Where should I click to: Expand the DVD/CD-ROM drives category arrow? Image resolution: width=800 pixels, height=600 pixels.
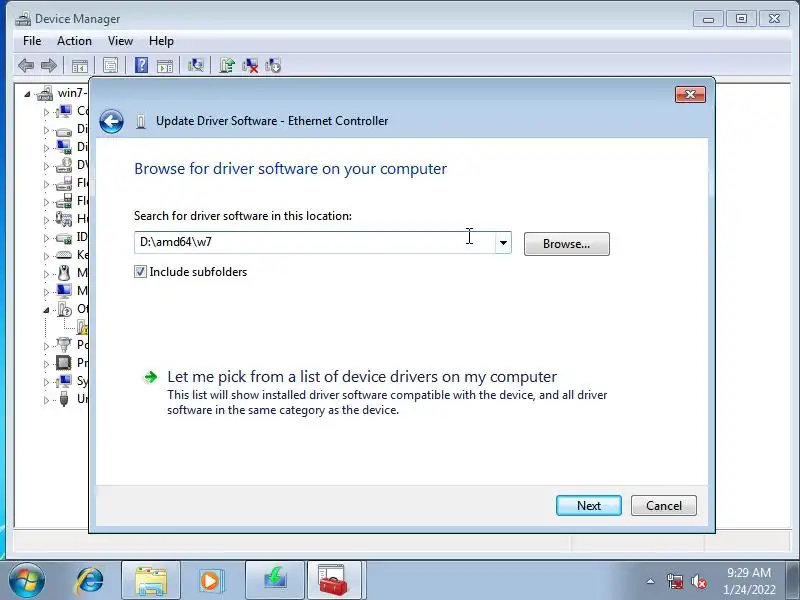pyautogui.click(x=46, y=166)
